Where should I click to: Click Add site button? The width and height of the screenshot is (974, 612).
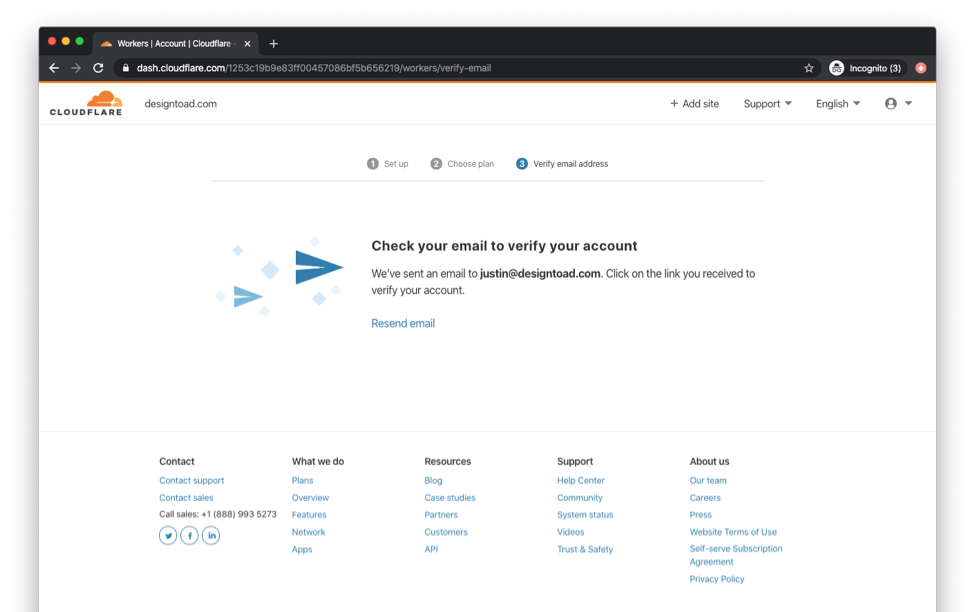694,104
